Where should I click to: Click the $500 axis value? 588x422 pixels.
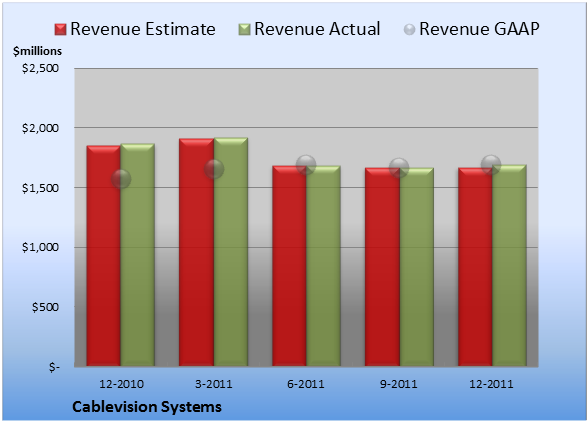tap(45, 307)
